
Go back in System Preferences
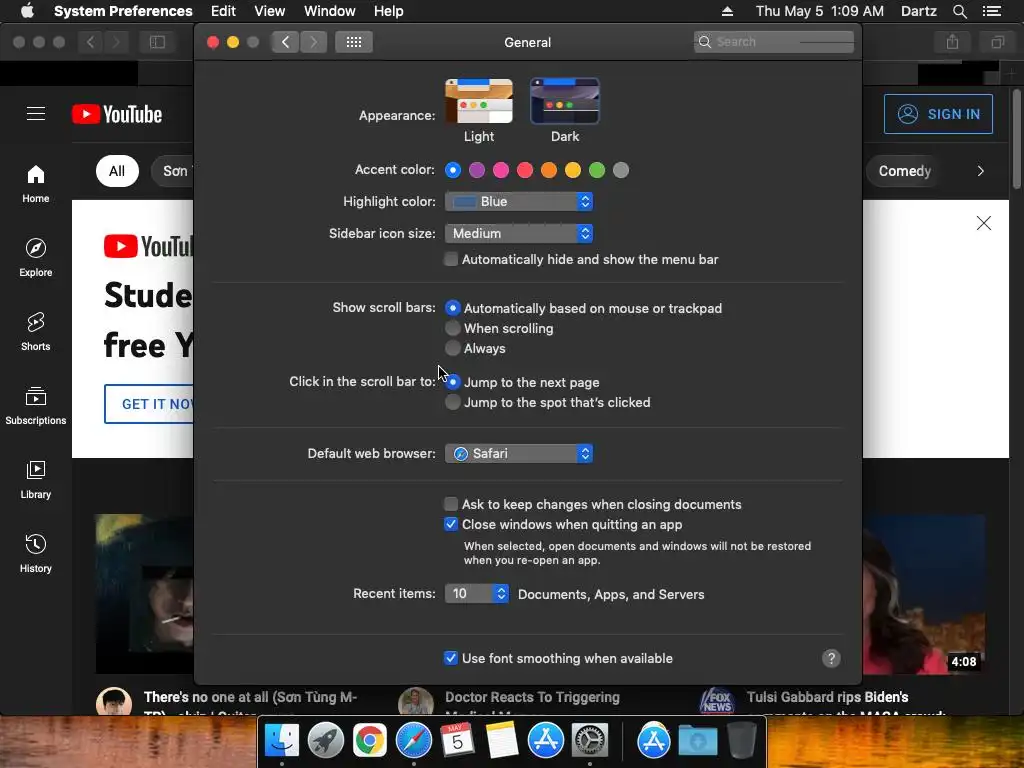coord(285,42)
